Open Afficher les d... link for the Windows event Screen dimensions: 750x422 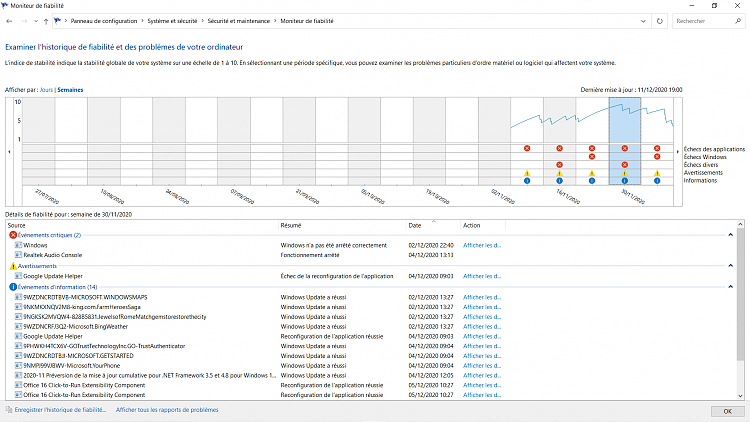point(482,245)
